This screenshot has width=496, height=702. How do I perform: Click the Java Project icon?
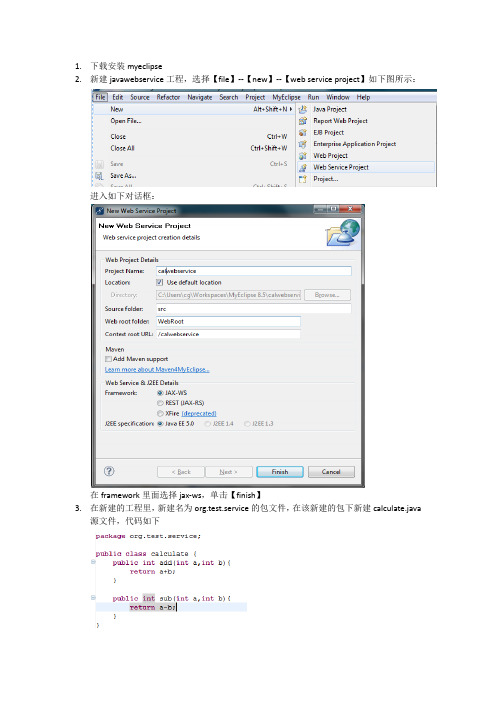[x=303, y=109]
